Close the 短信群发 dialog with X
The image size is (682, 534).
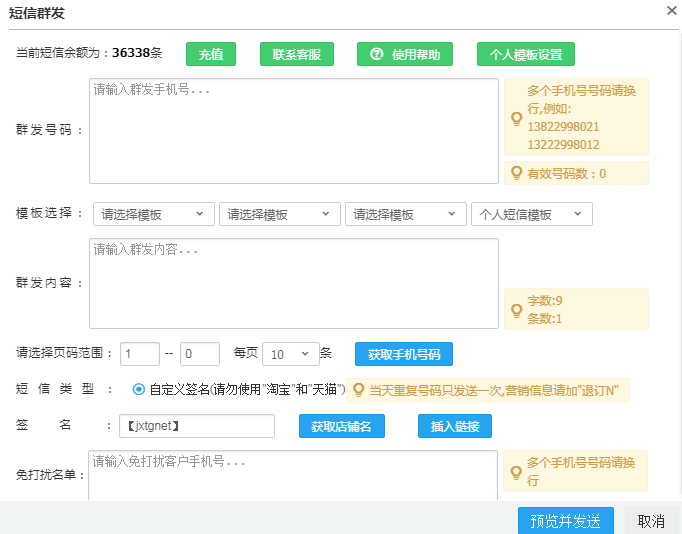[x=672, y=10]
